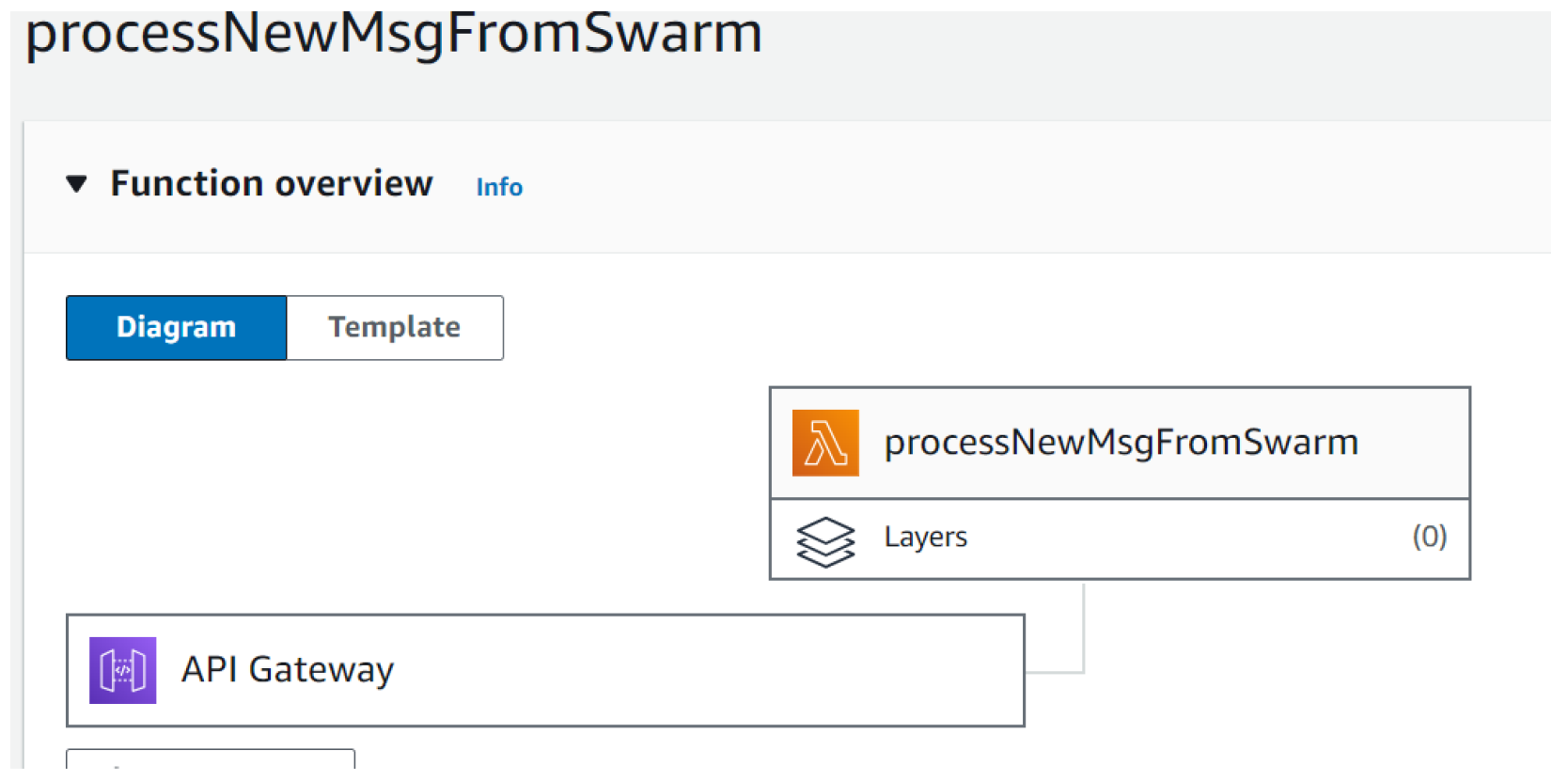1568x780 pixels.
Task: Click the Layers count (0)
Action: point(1428,537)
